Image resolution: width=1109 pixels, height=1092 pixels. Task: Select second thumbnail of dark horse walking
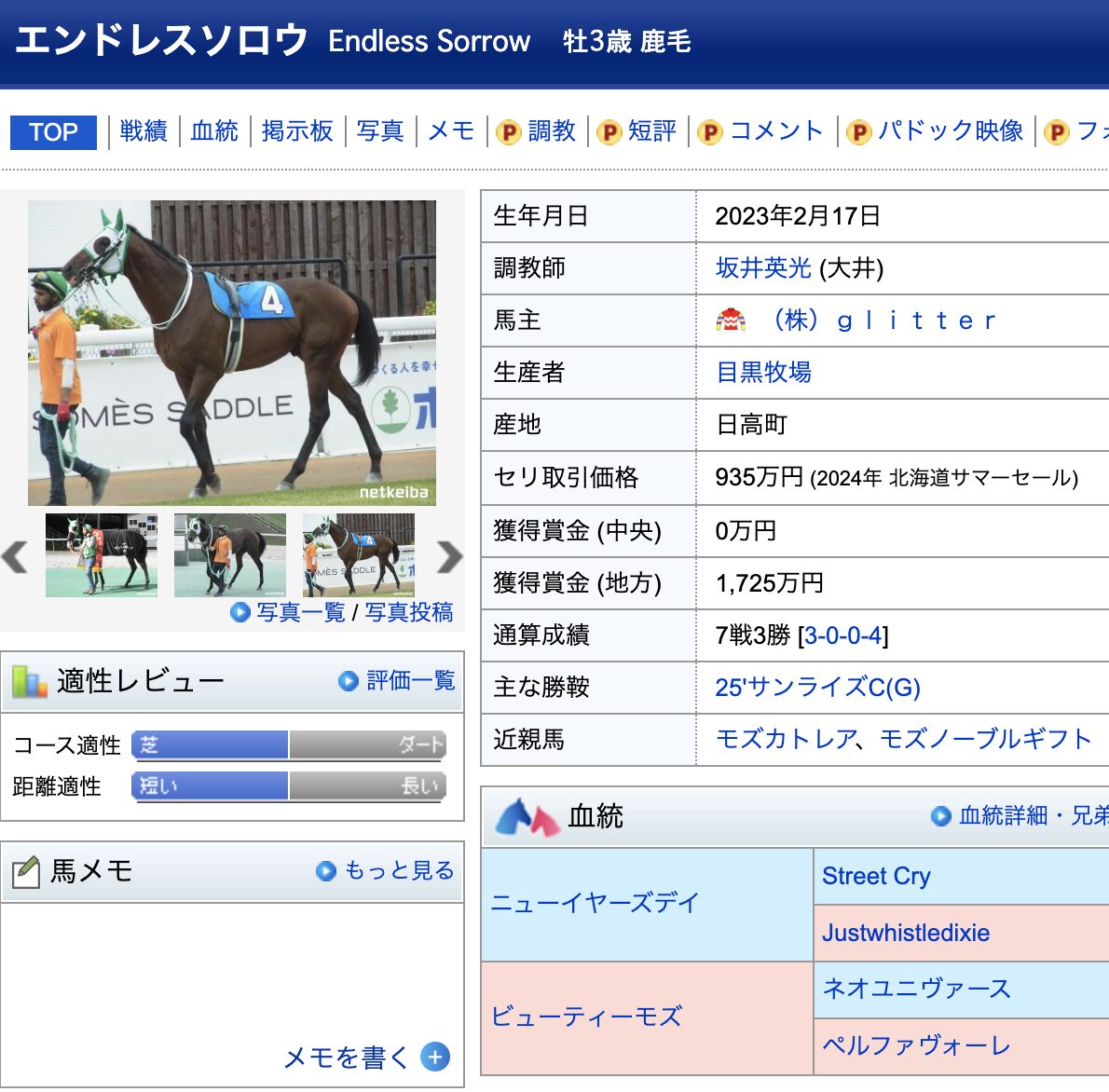pos(230,555)
